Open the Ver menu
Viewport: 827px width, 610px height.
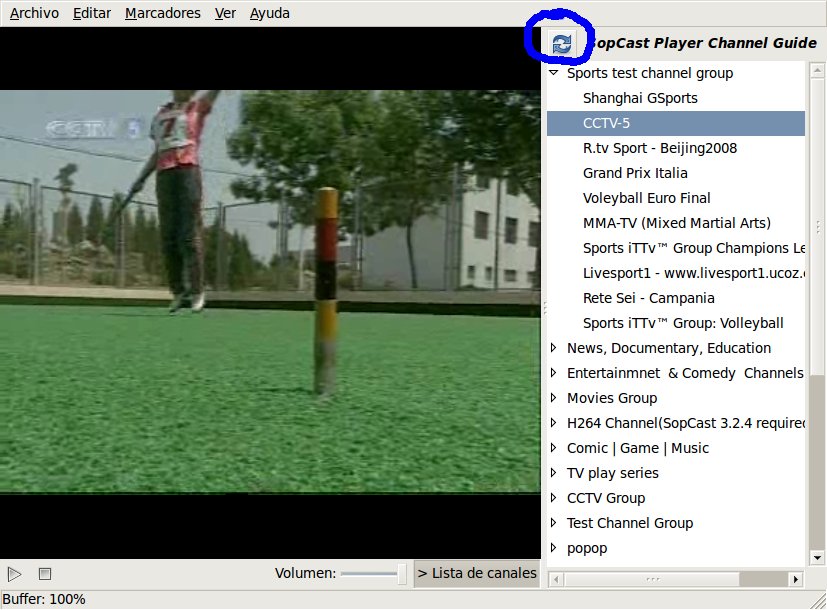(225, 13)
